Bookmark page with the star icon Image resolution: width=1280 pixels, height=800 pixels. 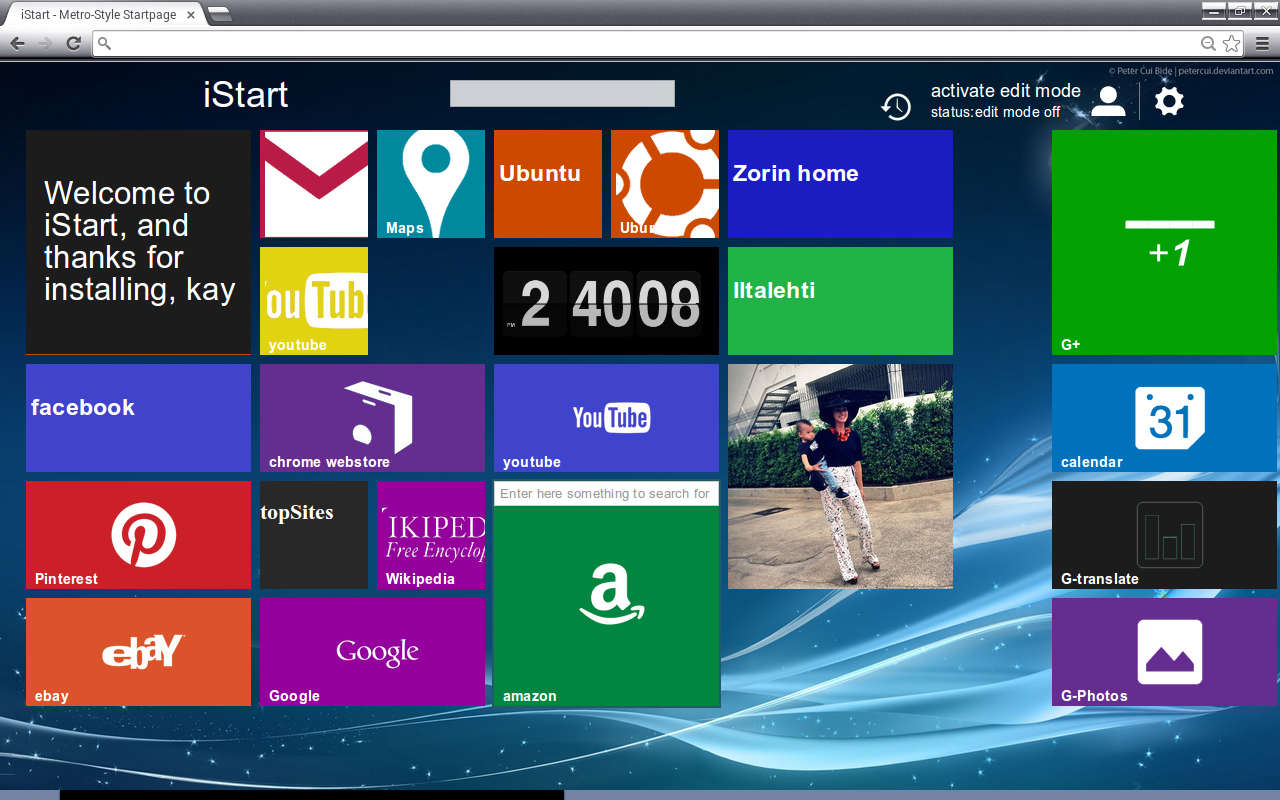tap(1232, 43)
